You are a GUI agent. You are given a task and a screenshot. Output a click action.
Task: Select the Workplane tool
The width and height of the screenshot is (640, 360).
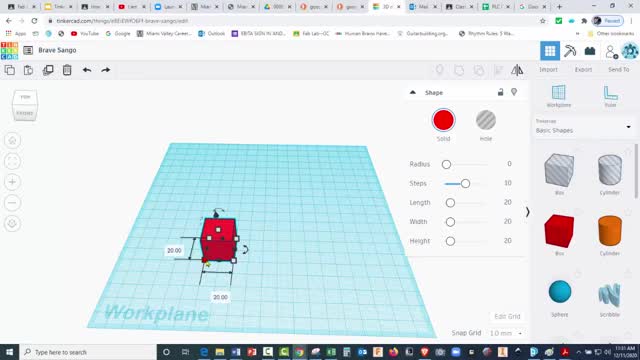(x=559, y=96)
